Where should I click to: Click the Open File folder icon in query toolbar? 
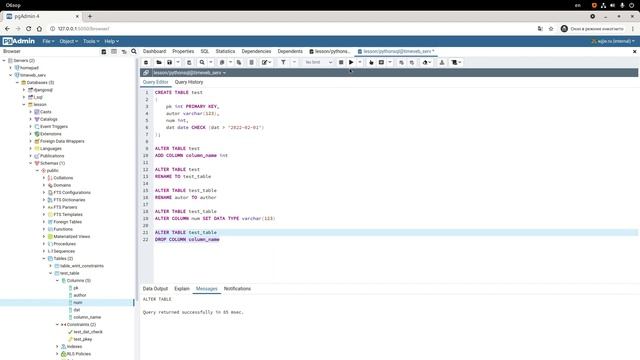point(159,62)
